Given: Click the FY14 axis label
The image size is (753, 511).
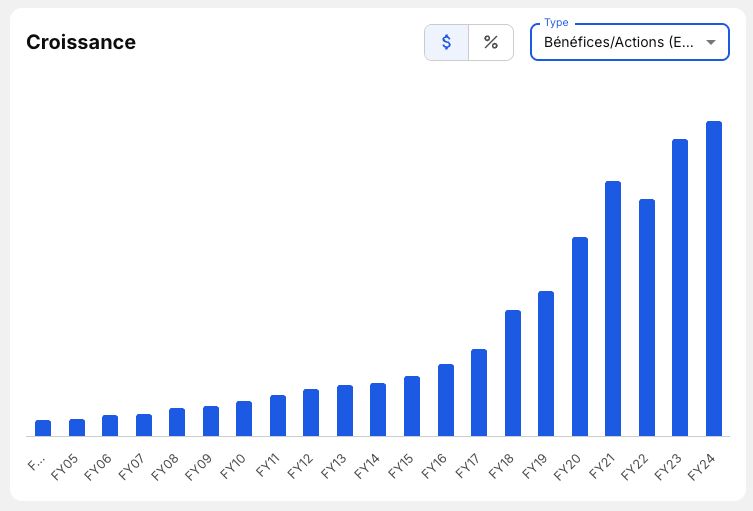Looking at the screenshot, I should pyautogui.click(x=367, y=466).
